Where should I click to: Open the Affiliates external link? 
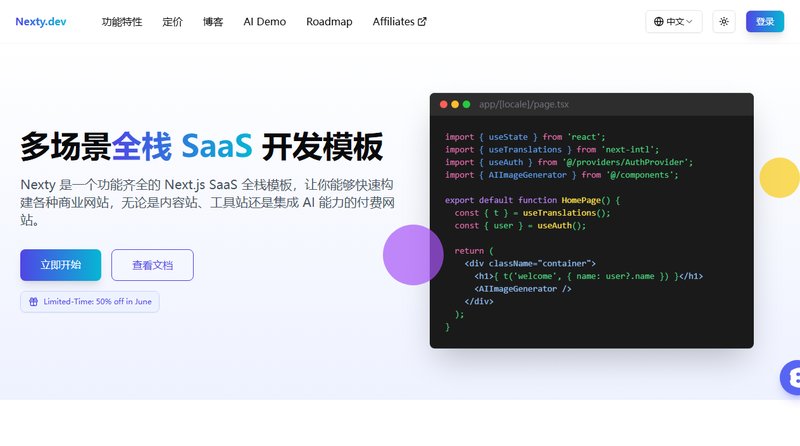399,21
